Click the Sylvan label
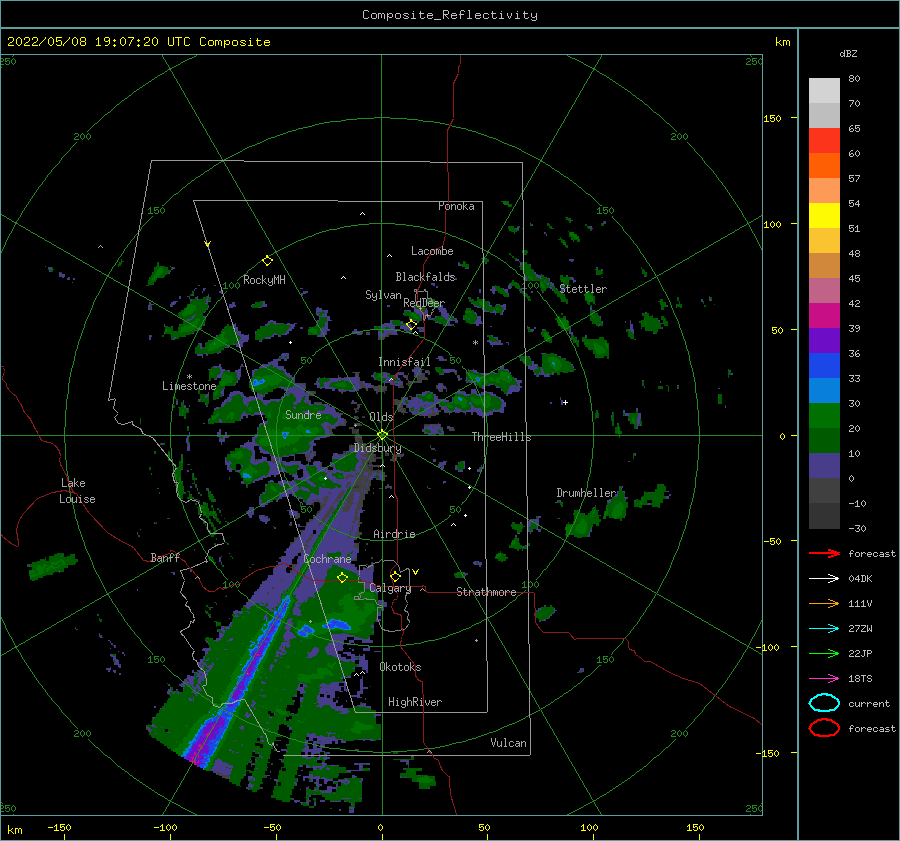900x841 pixels. tap(383, 295)
